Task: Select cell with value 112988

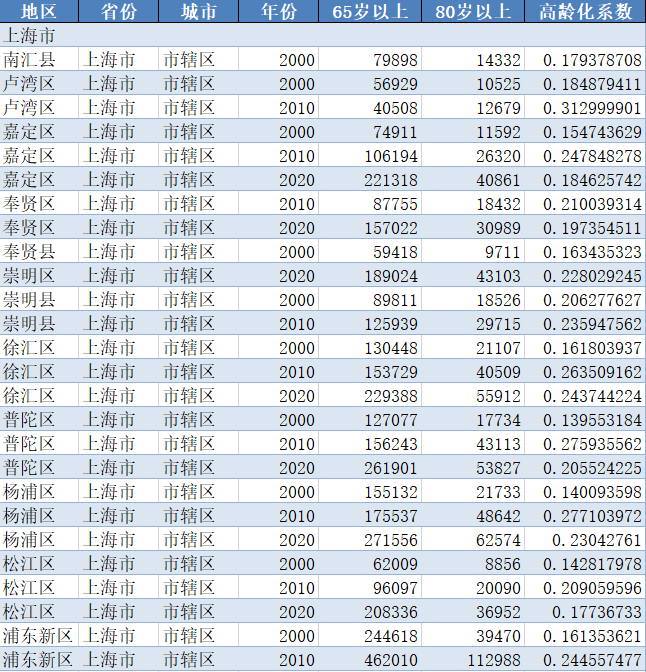Action: click(473, 659)
